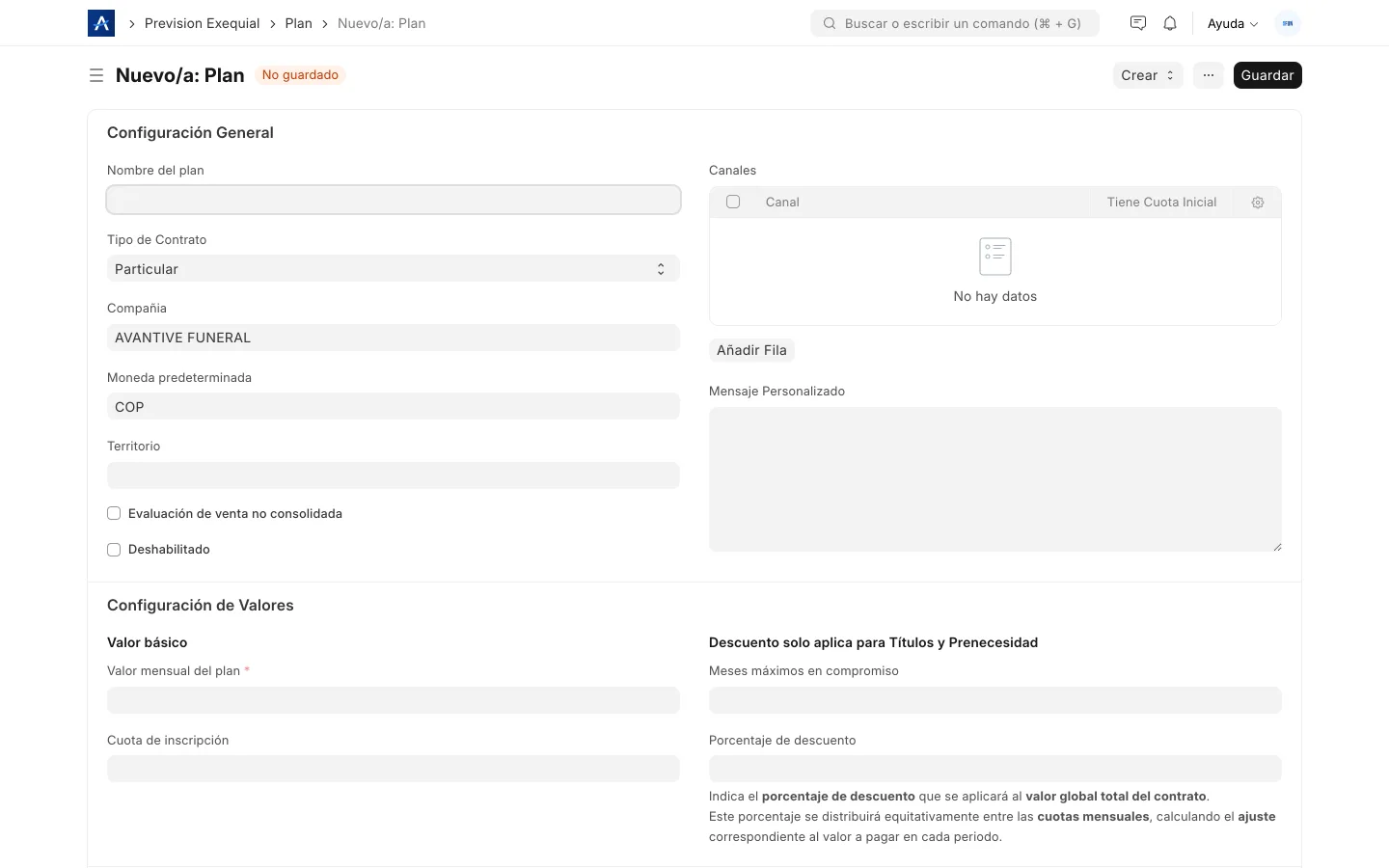Toggle the sidebar hamburger menu icon
The width and height of the screenshot is (1389, 868).
[x=96, y=75]
